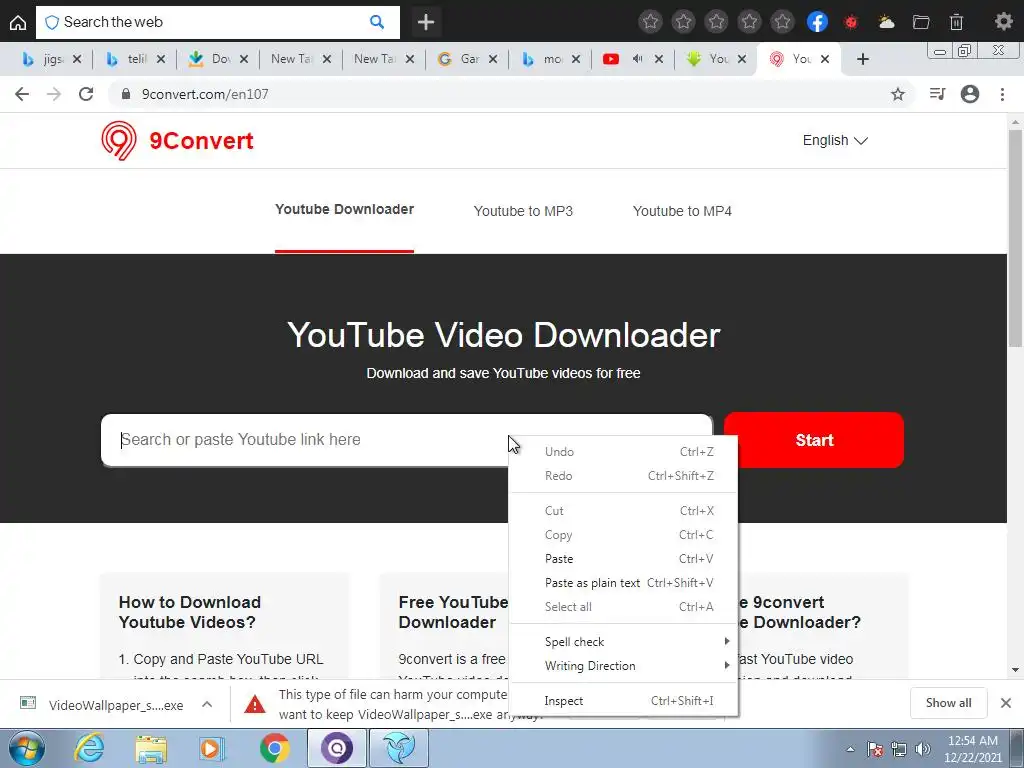
Task: Expand Writing Direction submenu
Action: (x=624, y=666)
